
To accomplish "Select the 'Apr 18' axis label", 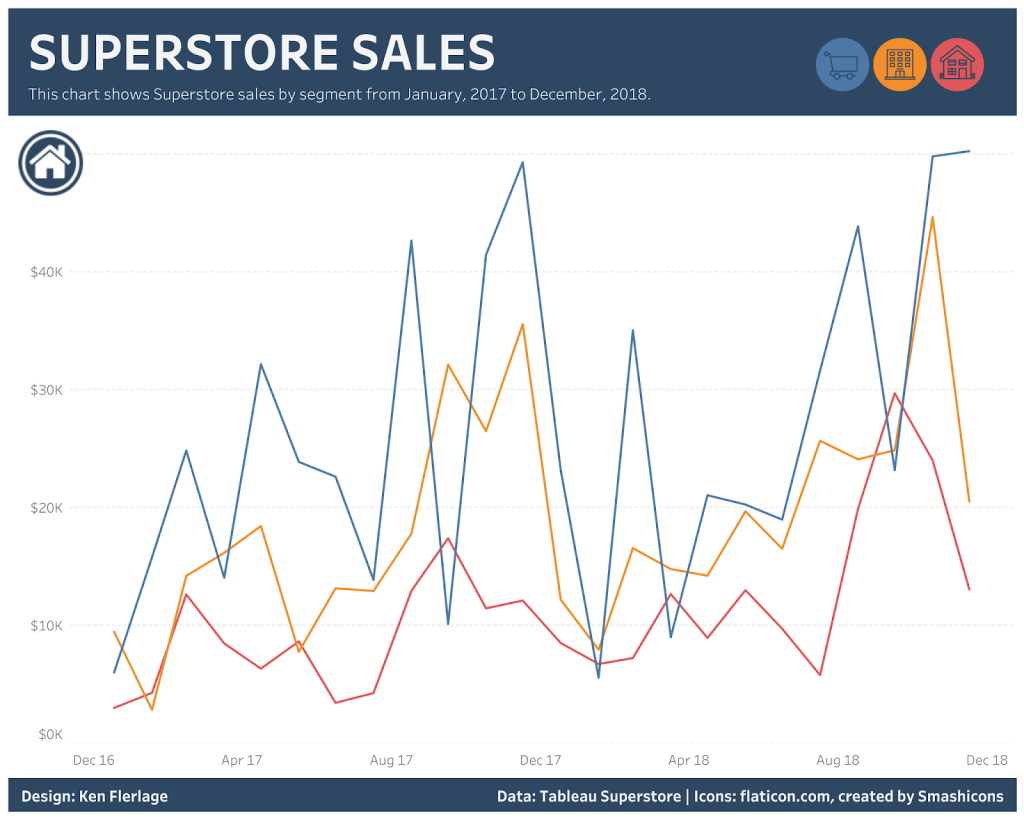I will tap(688, 760).
